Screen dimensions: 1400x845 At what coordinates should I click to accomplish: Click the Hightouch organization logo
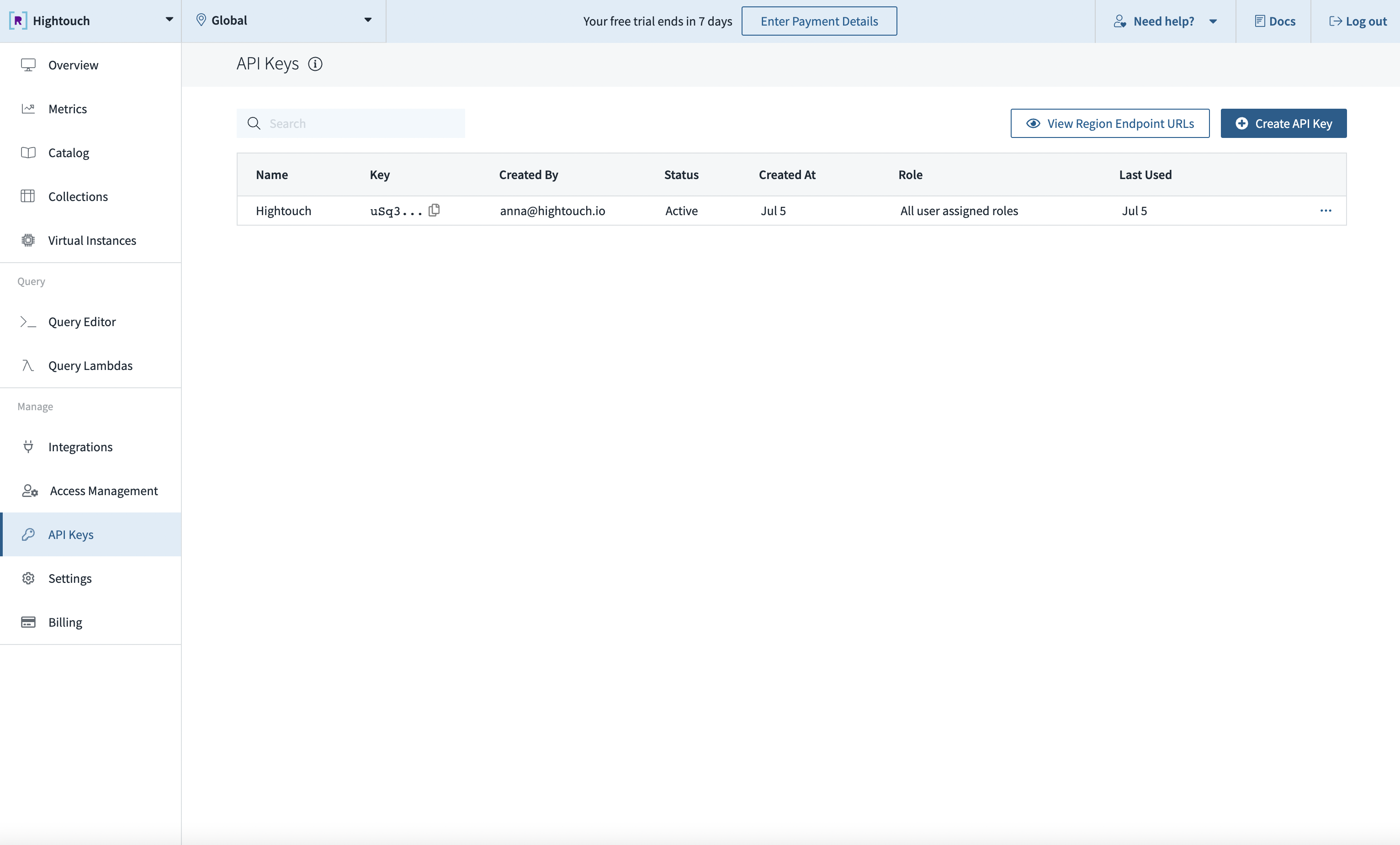tap(18, 21)
